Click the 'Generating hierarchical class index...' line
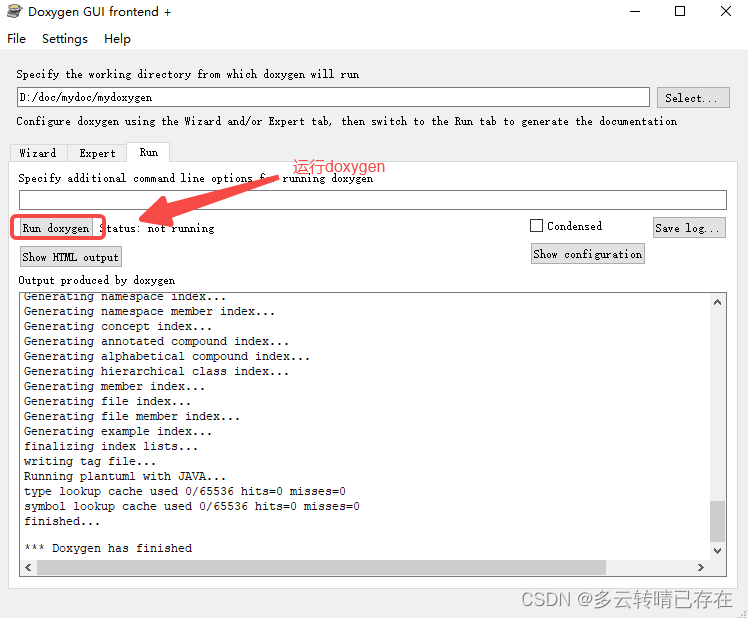 click(x=156, y=371)
